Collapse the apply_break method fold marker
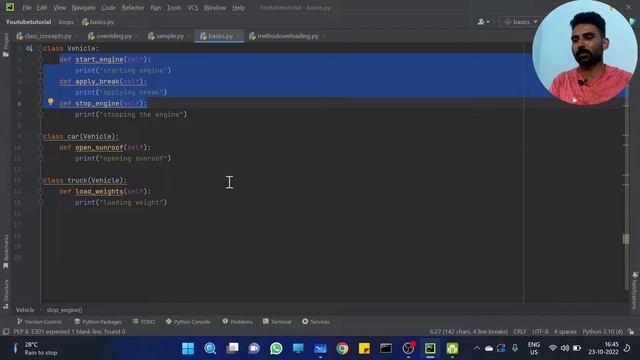Image resolution: width=640 pixels, height=360 pixels. [x=40, y=82]
